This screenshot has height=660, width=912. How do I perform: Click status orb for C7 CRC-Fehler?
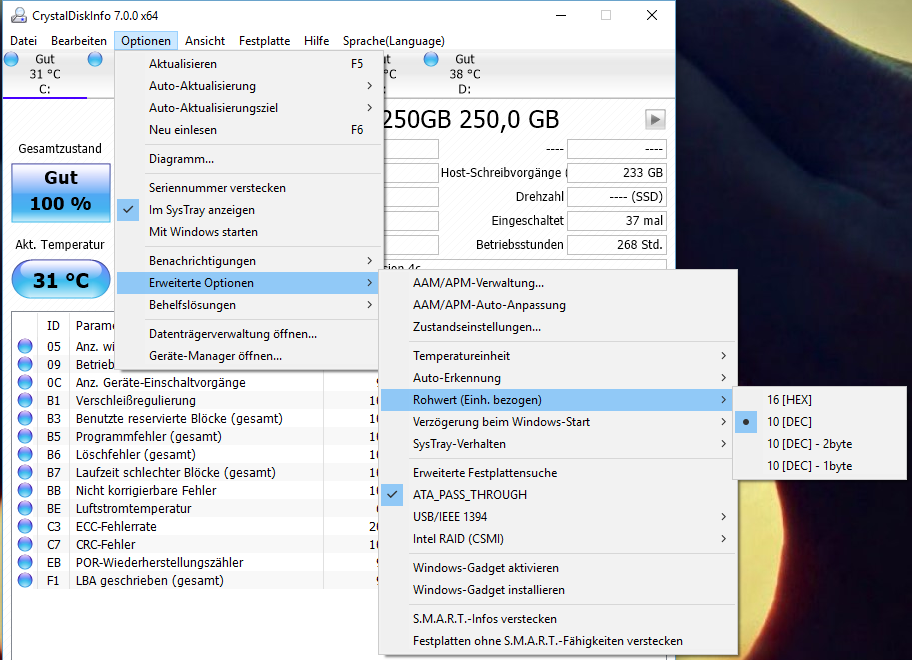pyautogui.click(x=25, y=544)
